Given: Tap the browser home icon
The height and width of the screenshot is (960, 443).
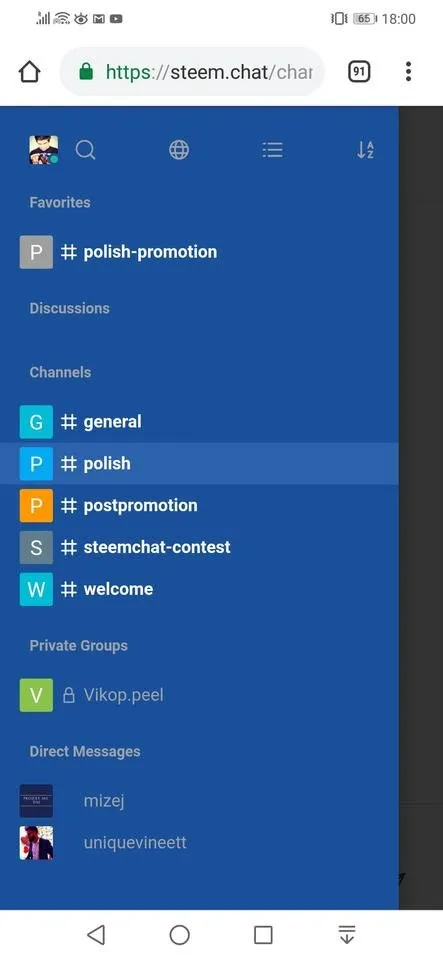Looking at the screenshot, I should 29,72.
